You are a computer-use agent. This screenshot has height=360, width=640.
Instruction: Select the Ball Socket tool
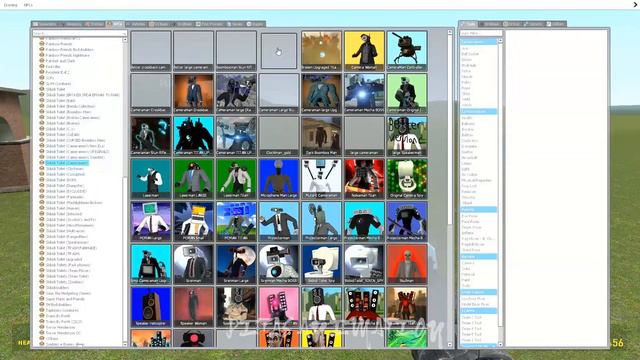[470, 54]
